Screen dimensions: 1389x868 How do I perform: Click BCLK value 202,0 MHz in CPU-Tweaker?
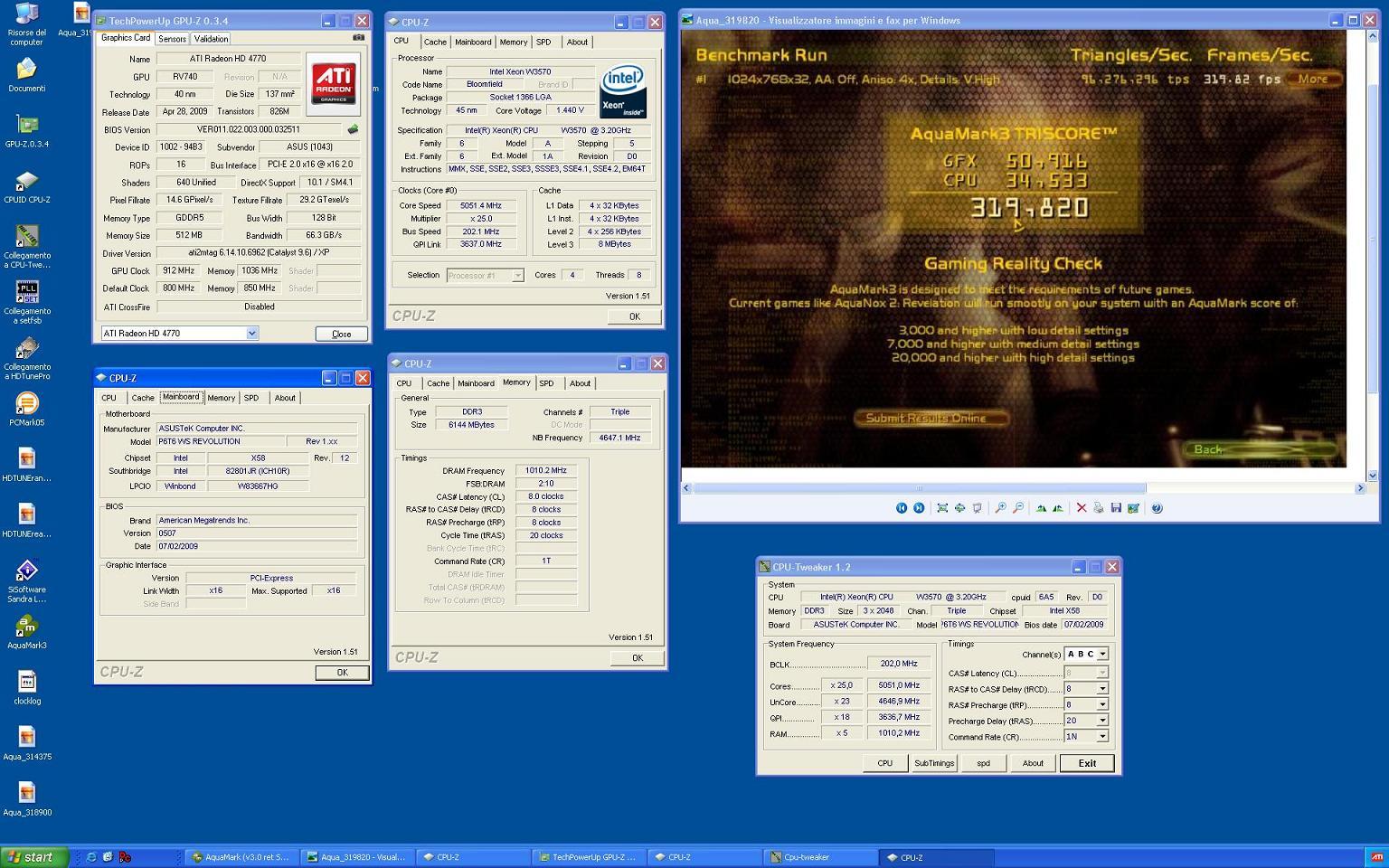coord(898,664)
